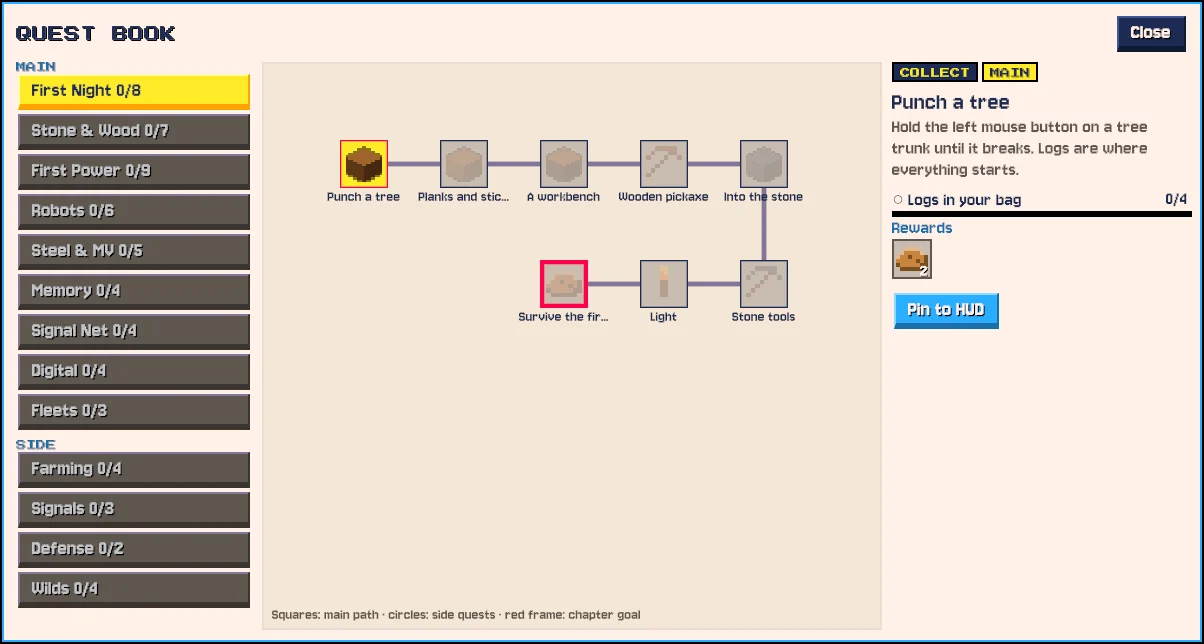Open the Wilds side chapter

click(x=134, y=589)
